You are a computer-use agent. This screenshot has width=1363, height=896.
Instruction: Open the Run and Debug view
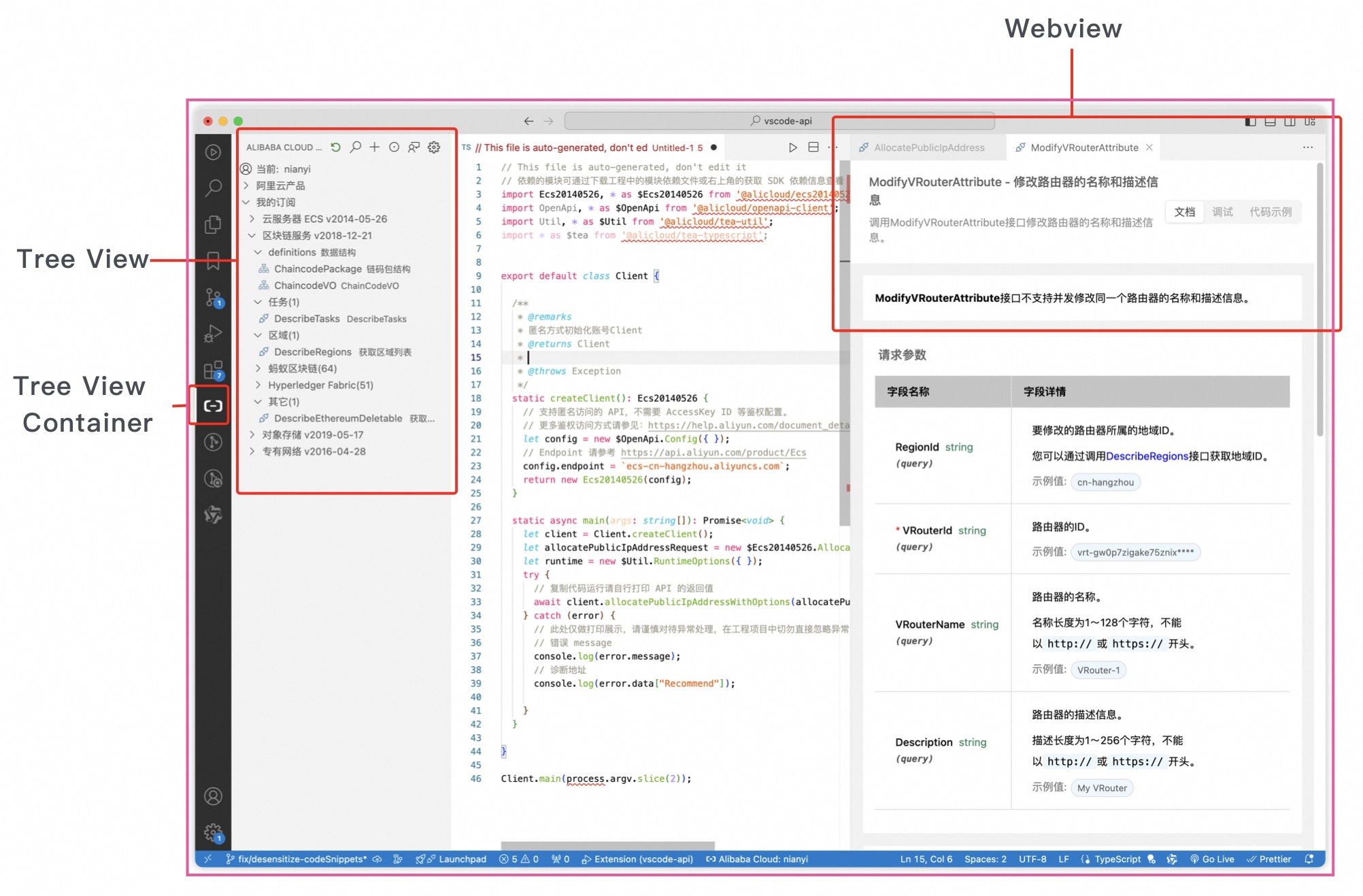point(213,332)
